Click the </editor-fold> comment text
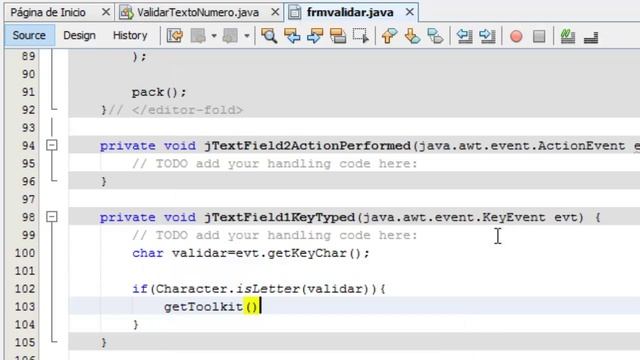The image size is (640, 360). (x=187, y=110)
